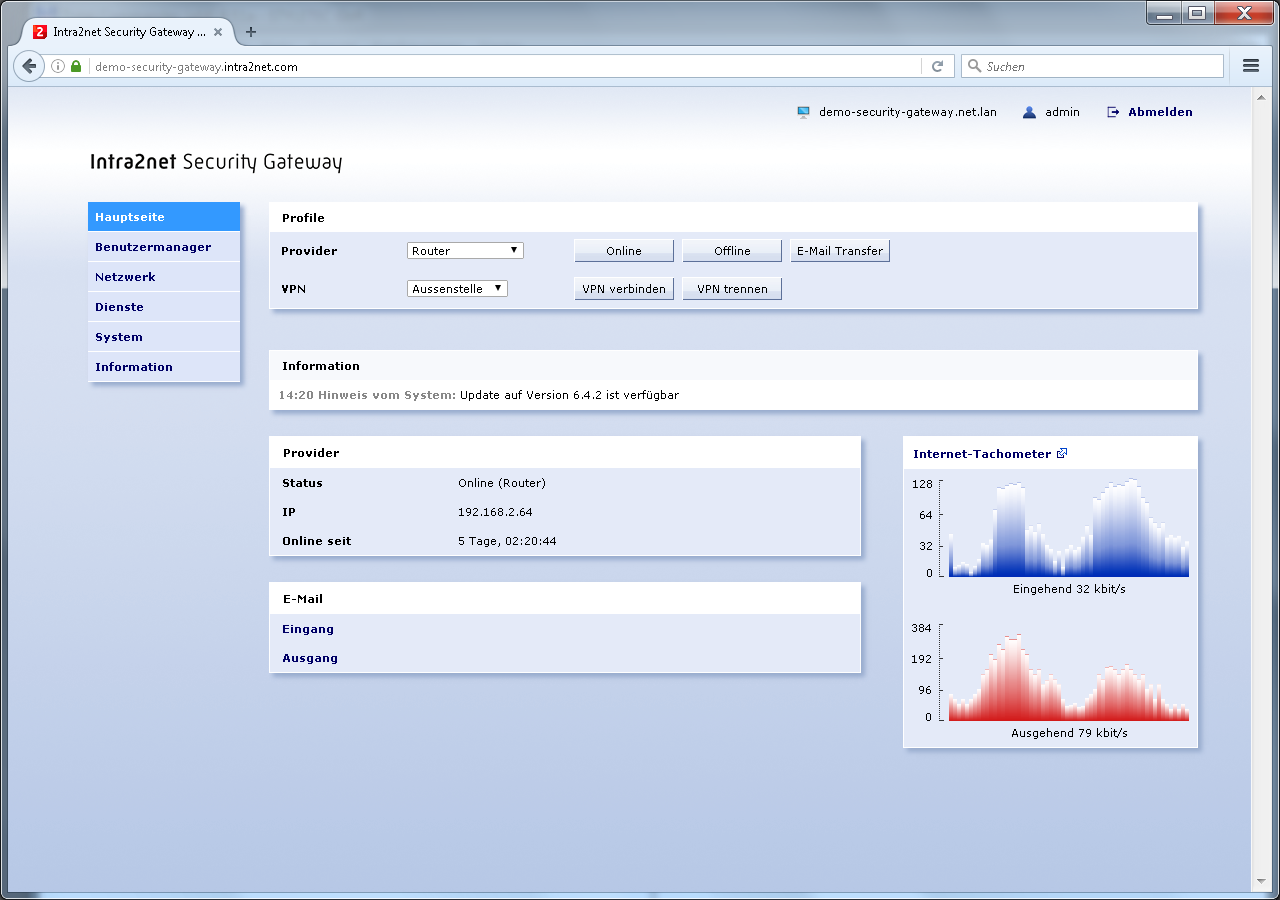
Task: Open the Benutzermanager menu item
Action: [x=153, y=247]
